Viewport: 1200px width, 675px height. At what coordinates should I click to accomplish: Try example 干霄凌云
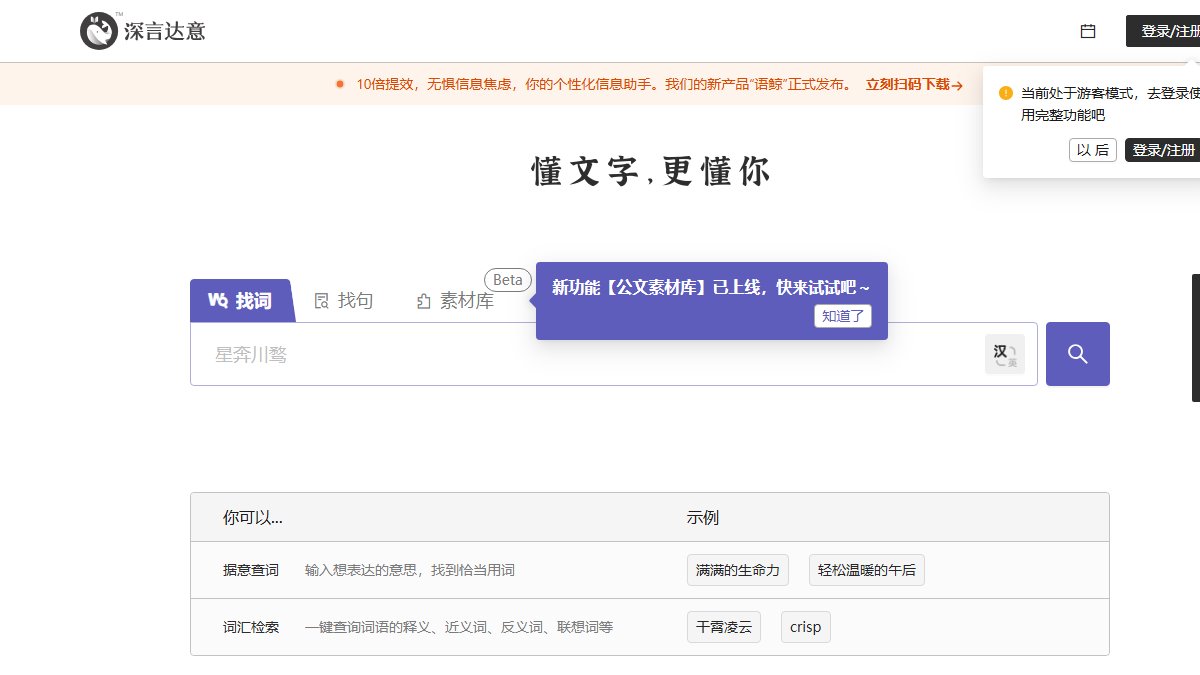coord(724,627)
